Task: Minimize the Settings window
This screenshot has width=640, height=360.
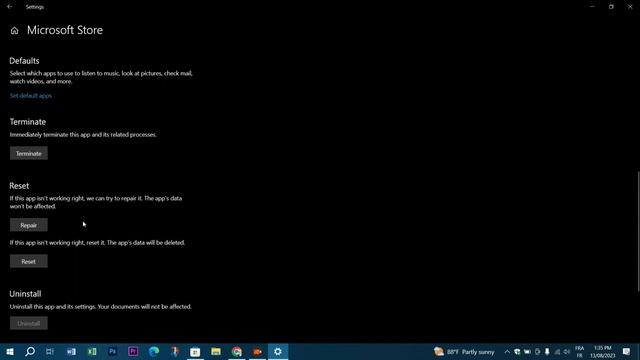Action: tap(592, 7)
